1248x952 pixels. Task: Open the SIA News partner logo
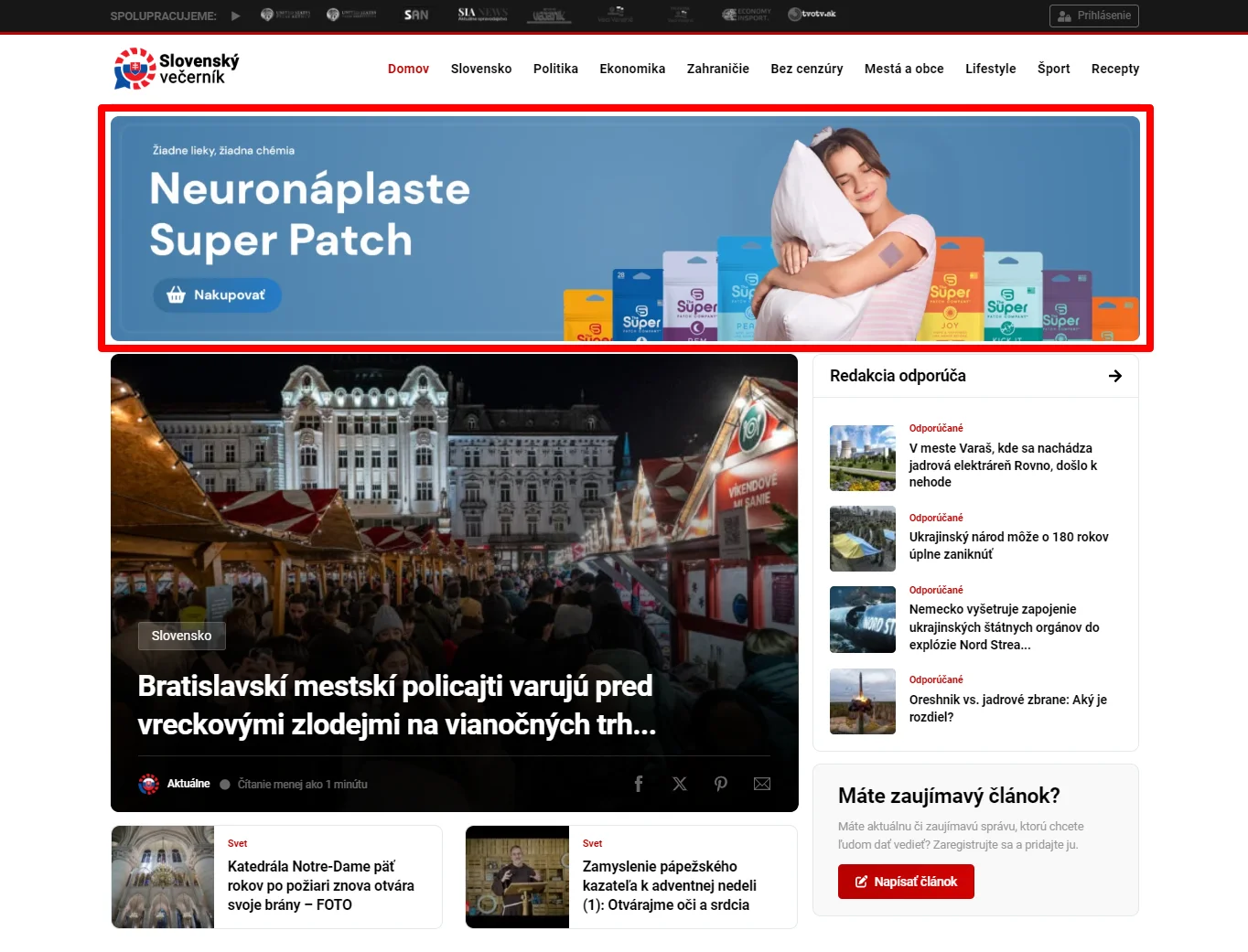[x=482, y=15]
